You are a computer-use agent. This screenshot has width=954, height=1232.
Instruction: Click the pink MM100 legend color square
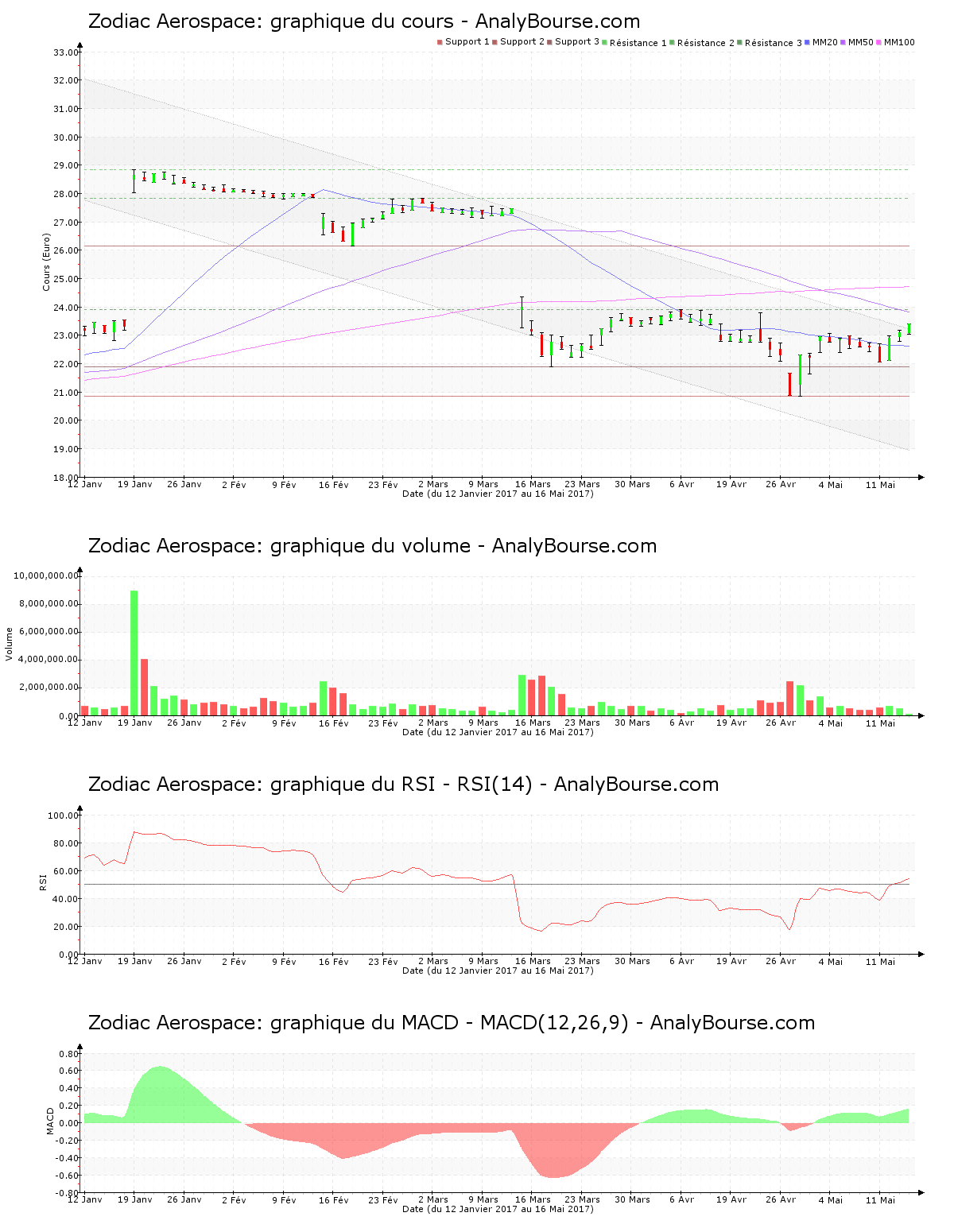(880, 42)
